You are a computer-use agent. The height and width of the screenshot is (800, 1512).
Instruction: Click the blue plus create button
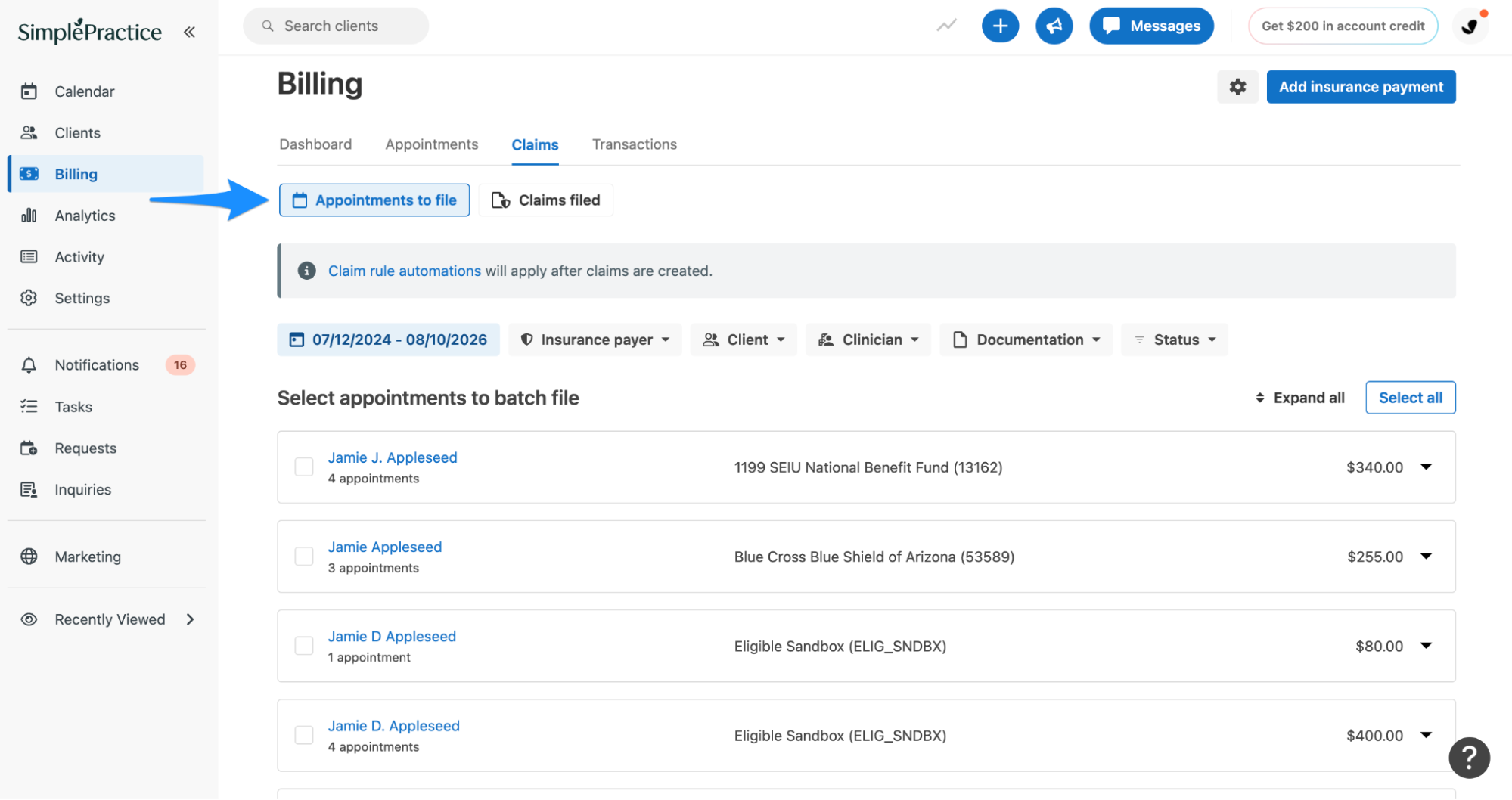pyautogui.click(x=1000, y=26)
